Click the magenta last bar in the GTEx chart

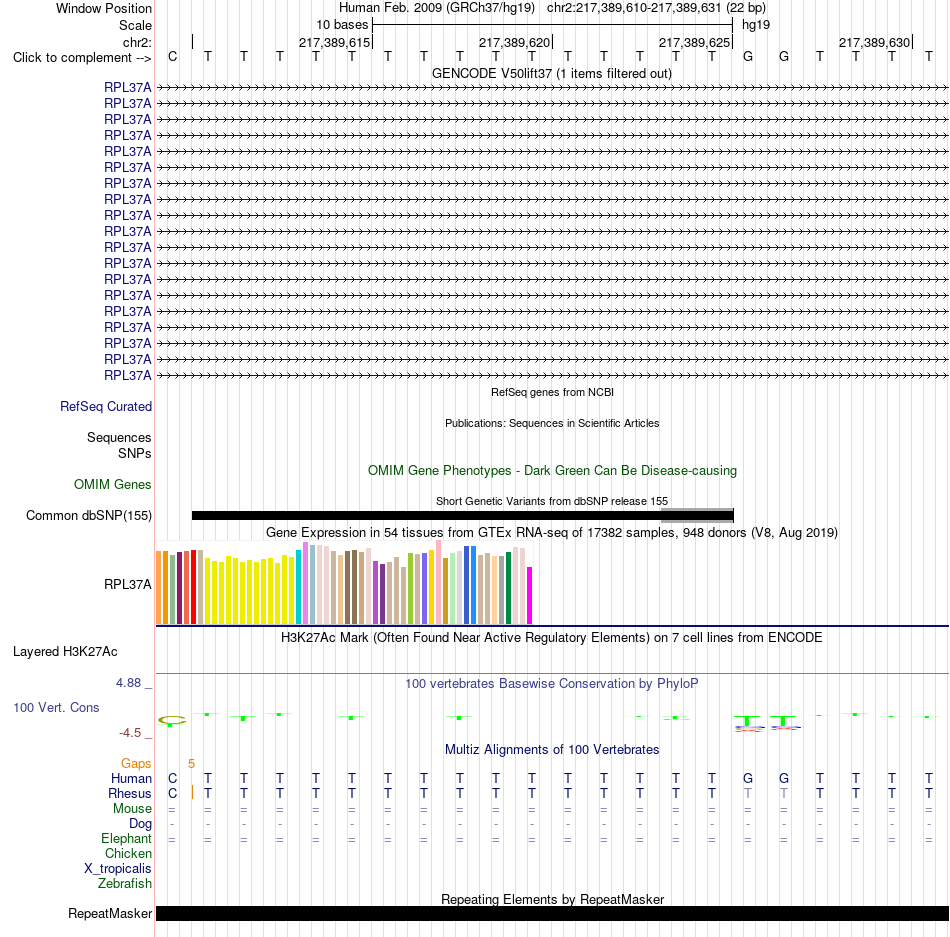point(530,595)
